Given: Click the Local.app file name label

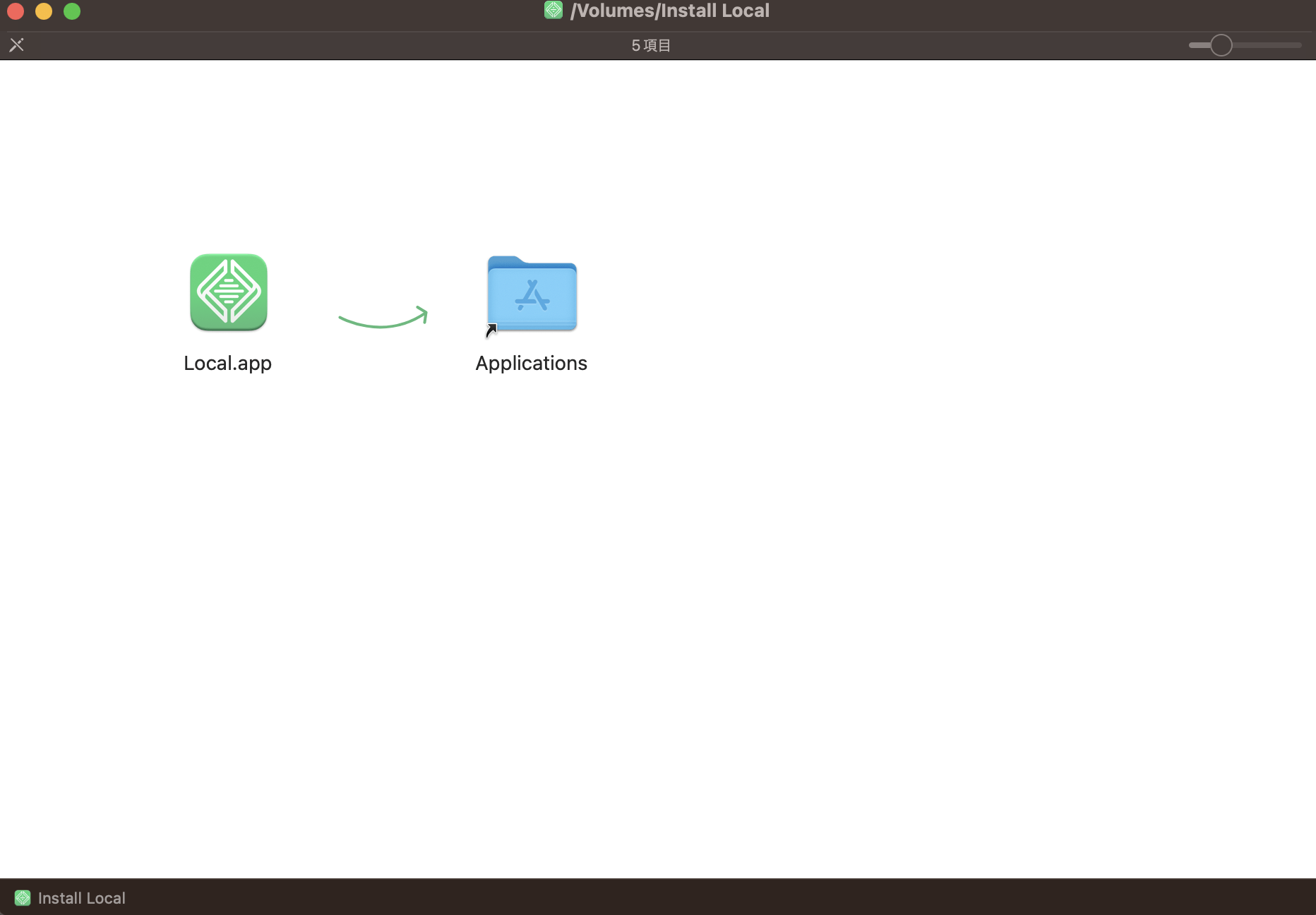Looking at the screenshot, I should tap(227, 363).
